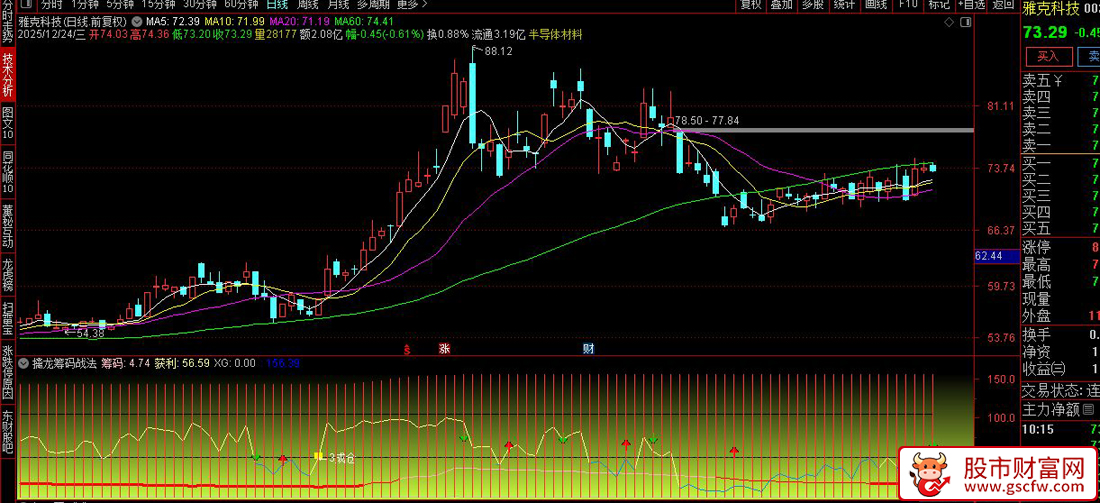Viewport: 1100px width, 503px height.
Task: Select the 5分钟 period tab
Action: point(120,4)
